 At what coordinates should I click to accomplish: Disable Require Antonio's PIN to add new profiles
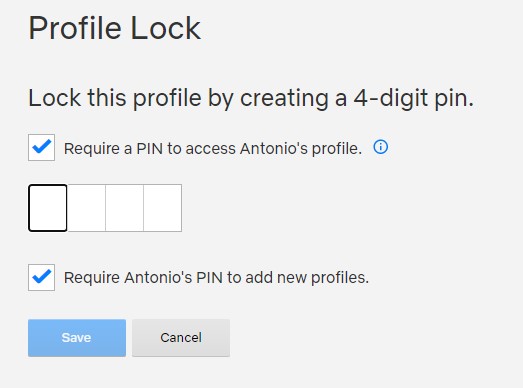[41, 278]
